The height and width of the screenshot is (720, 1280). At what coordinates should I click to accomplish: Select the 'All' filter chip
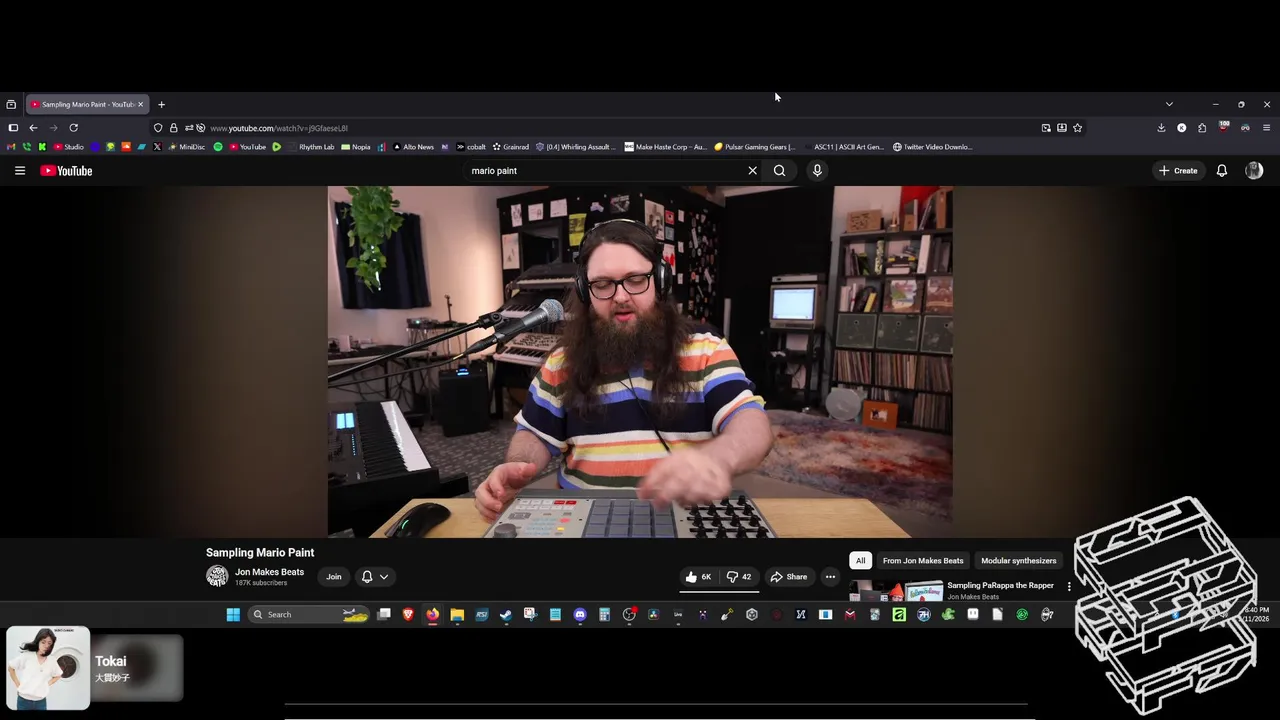860,561
